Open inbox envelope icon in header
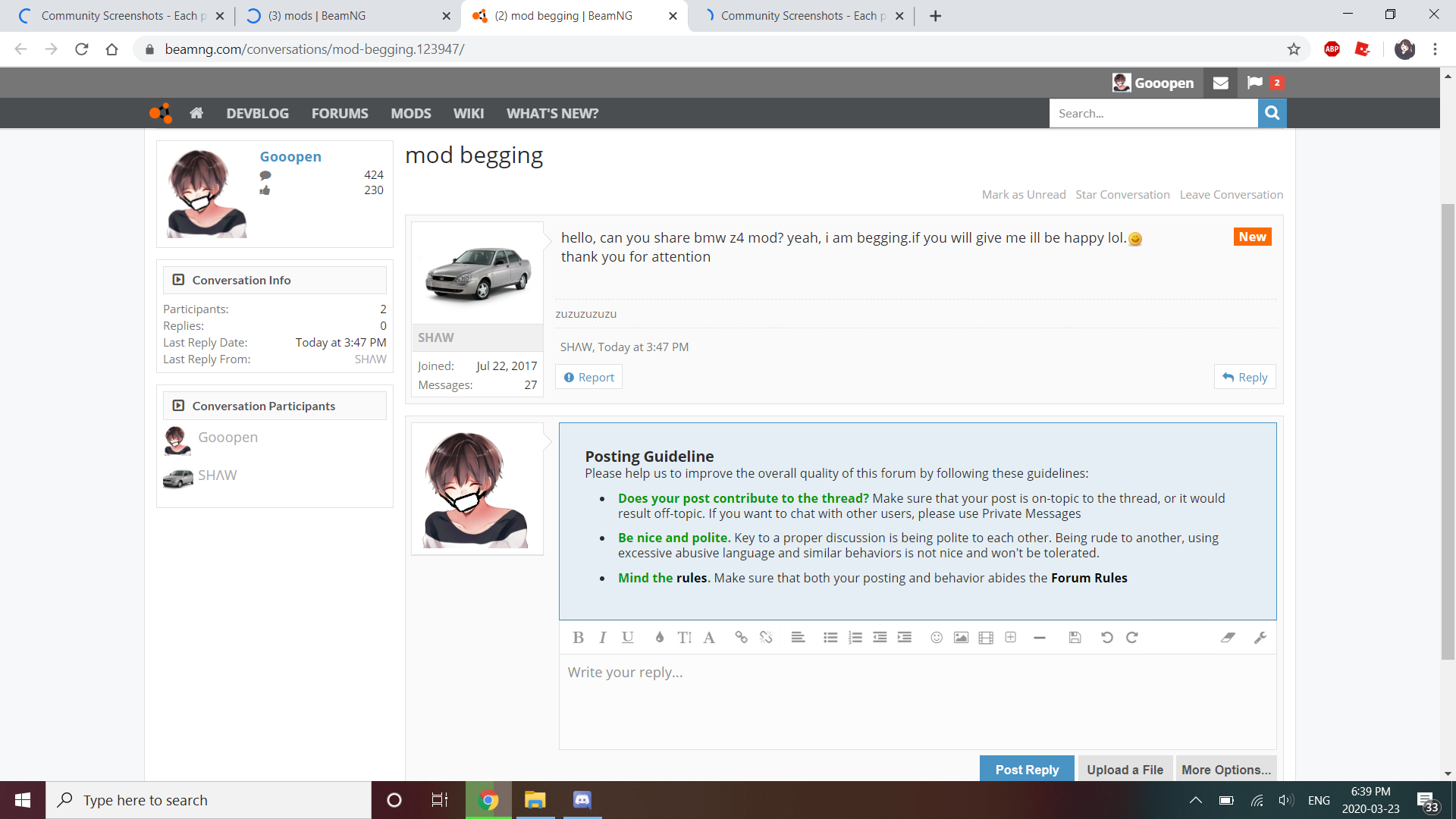Viewport: 1456px width, 819px height. click(1220, 83)
